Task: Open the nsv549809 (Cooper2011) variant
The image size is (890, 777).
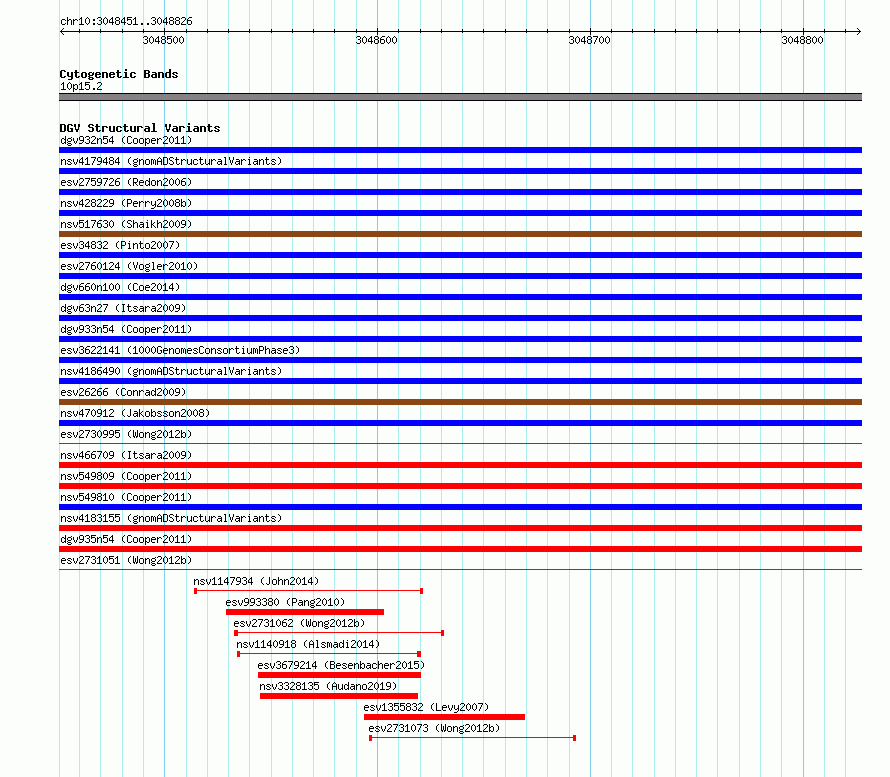Action: click(126, 476)
